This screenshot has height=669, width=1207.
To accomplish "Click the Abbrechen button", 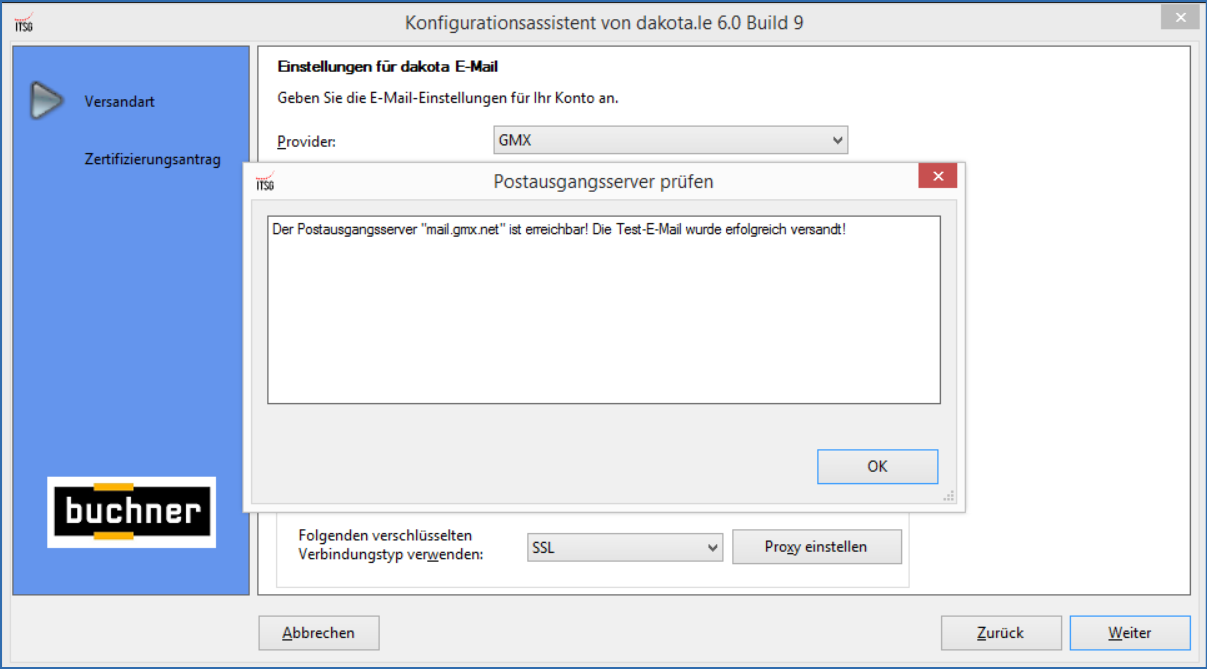I will 319,633.
